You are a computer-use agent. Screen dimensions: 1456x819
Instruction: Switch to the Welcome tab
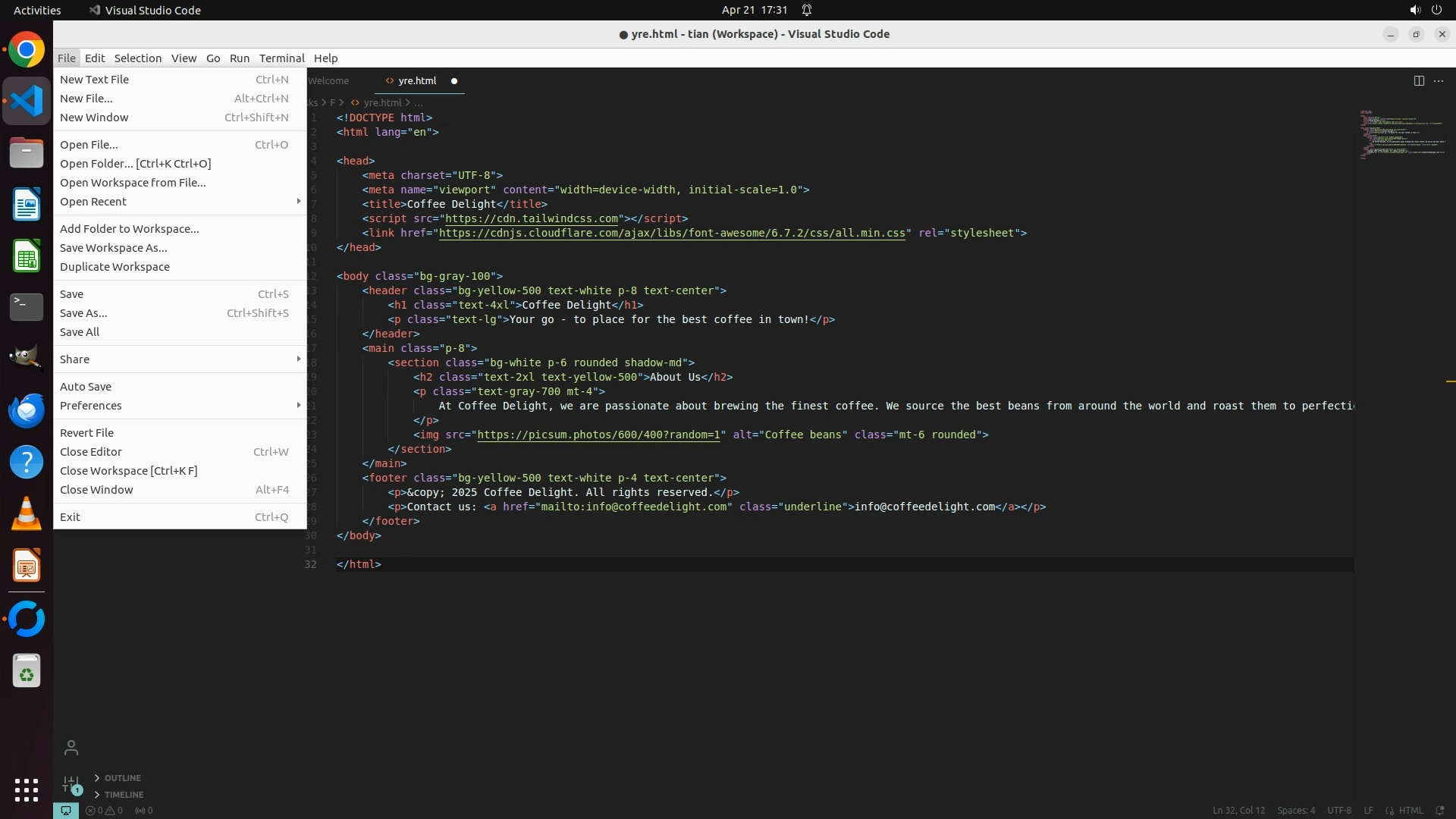point(328,80)
